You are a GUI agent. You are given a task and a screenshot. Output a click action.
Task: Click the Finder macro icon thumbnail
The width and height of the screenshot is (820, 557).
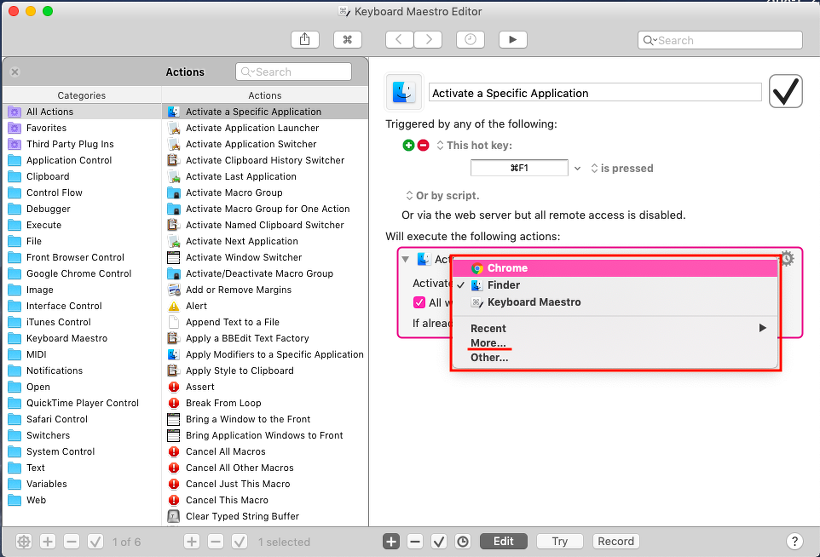(404, 92)
